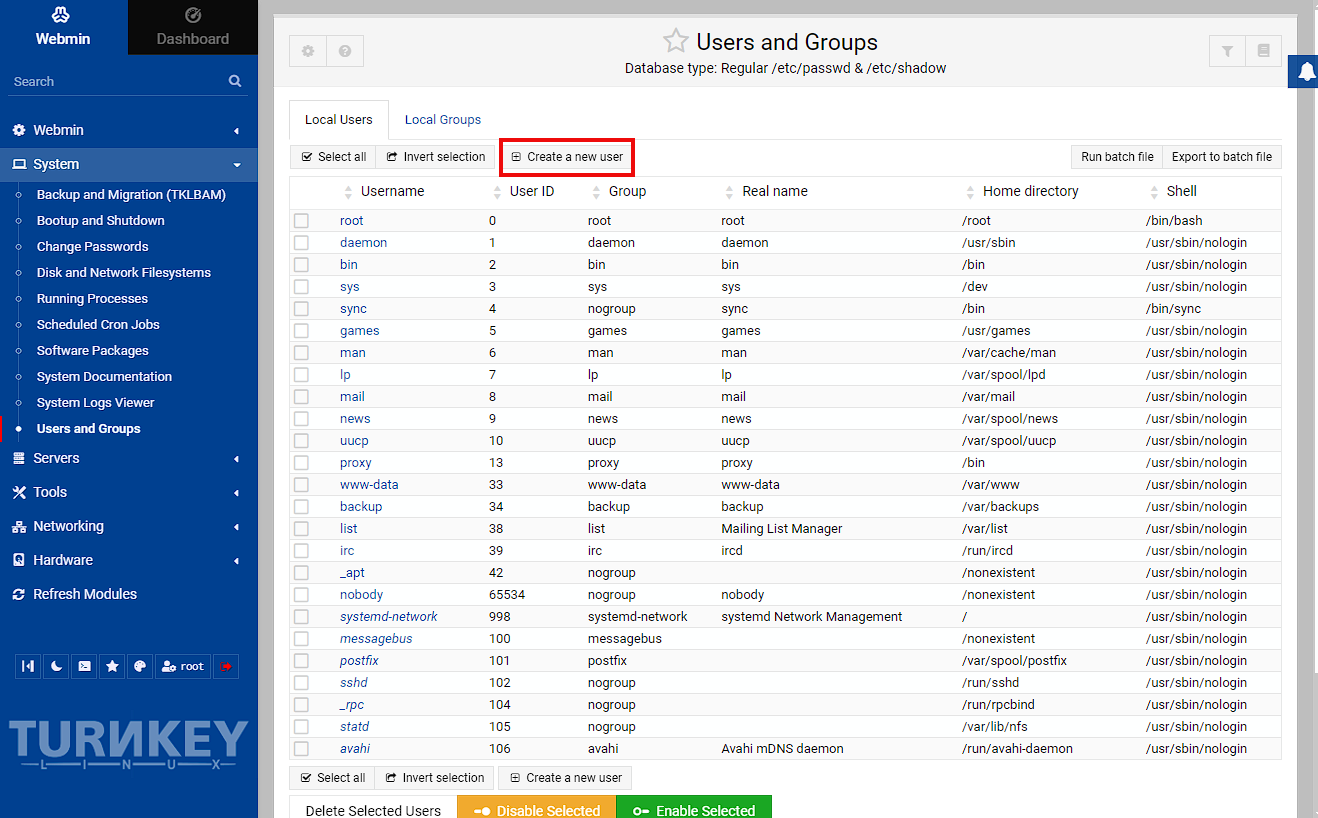This screenshot has width=1318, height=818.
Task: Toggle night mode with the moon icon
Action: click(x=56, y=666)
